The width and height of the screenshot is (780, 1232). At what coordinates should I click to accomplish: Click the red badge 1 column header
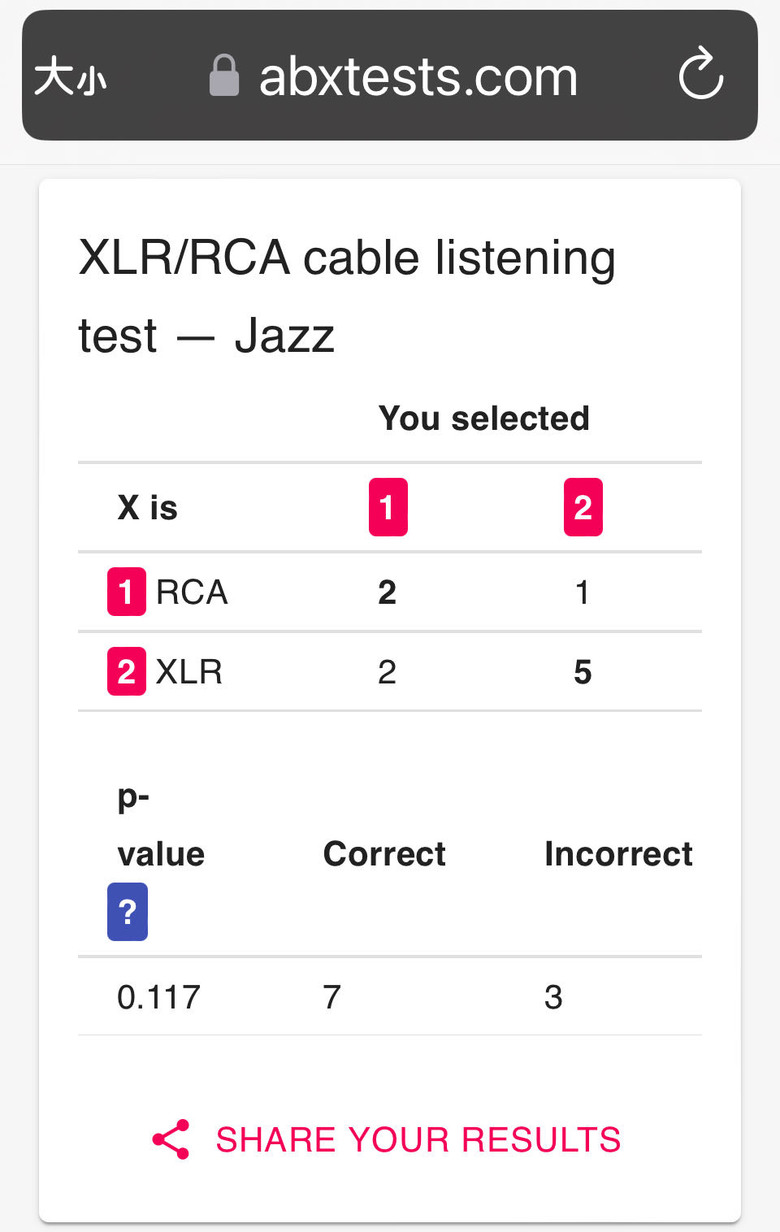click(388, 507)
